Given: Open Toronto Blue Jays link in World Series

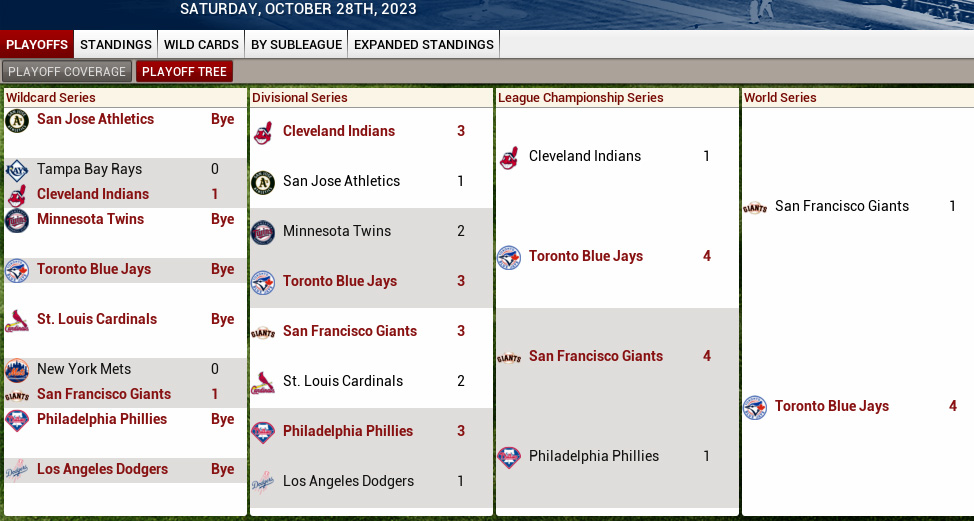Looking at the screenshot, I should point(832,406).
